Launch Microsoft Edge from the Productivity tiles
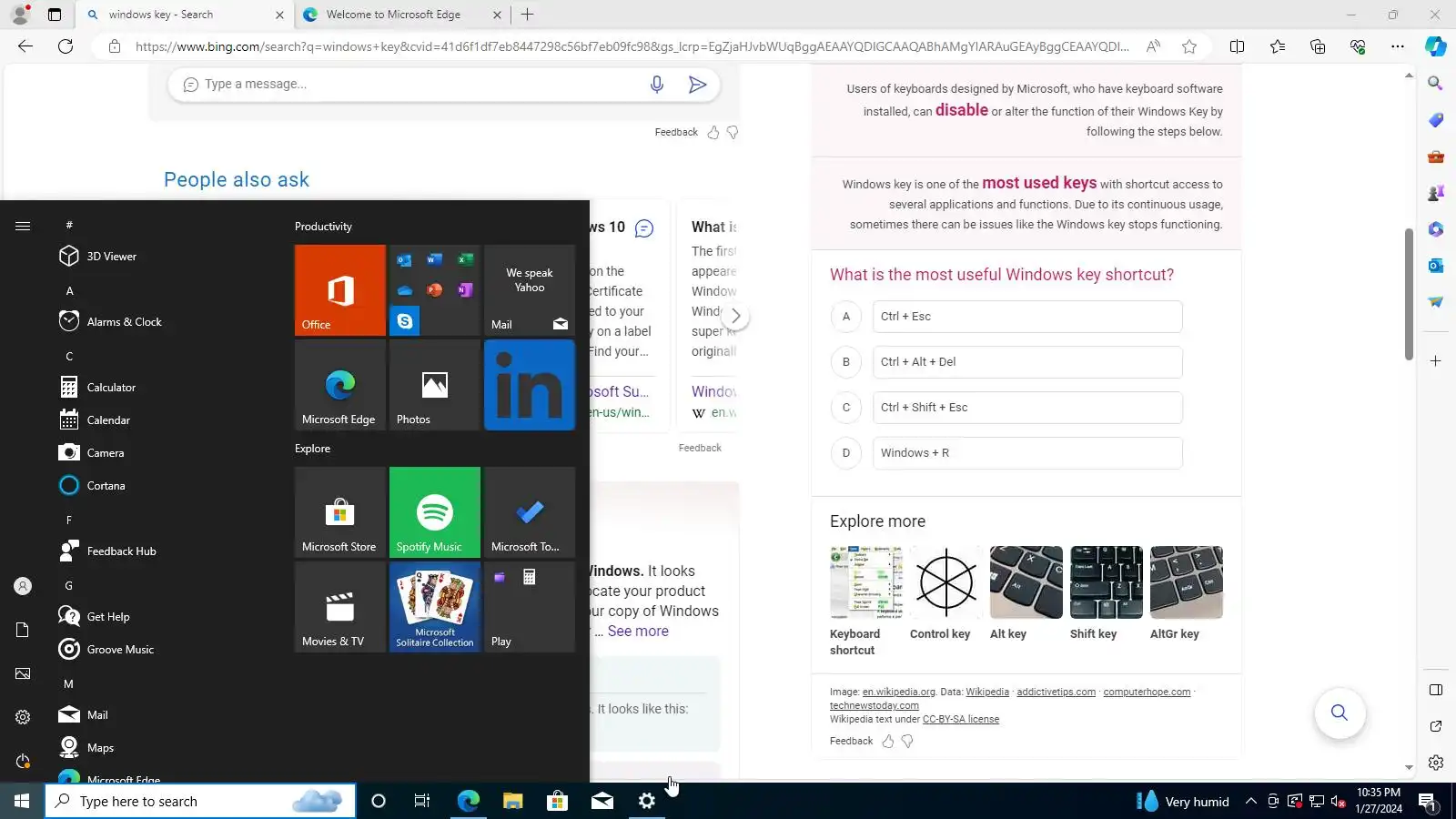 (x=340, y=385)
